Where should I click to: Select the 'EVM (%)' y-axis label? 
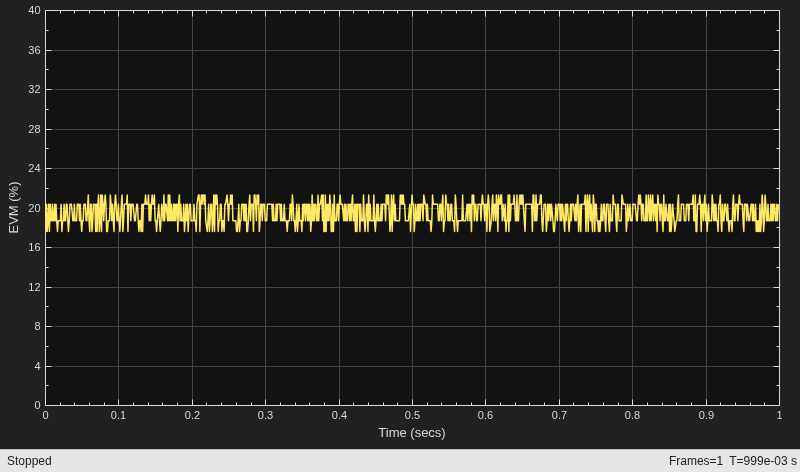(14, 208)
